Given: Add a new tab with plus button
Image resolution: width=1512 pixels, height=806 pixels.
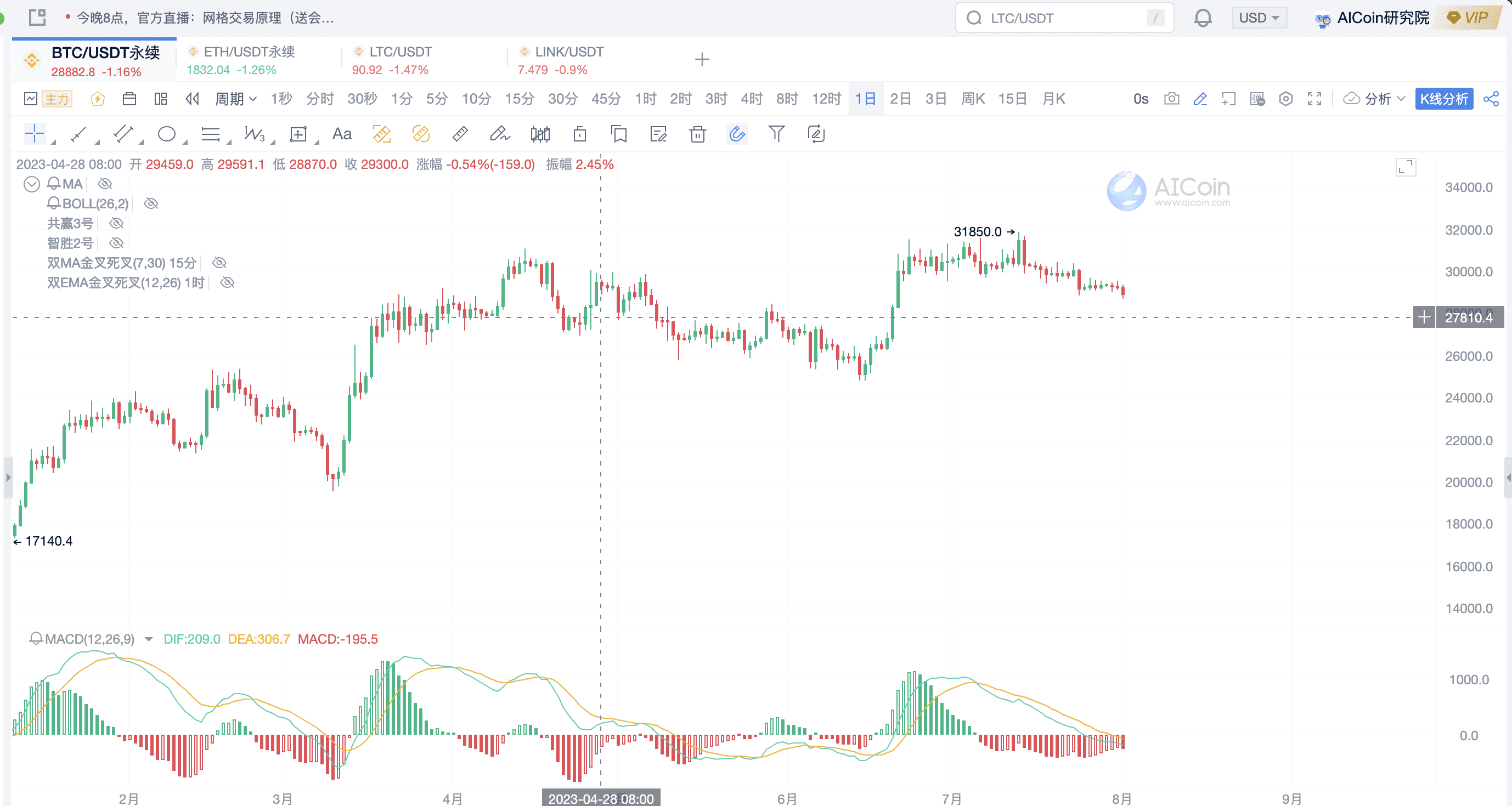Looking at the screenshot, I should pyautogui.click(x=702, y=59).
